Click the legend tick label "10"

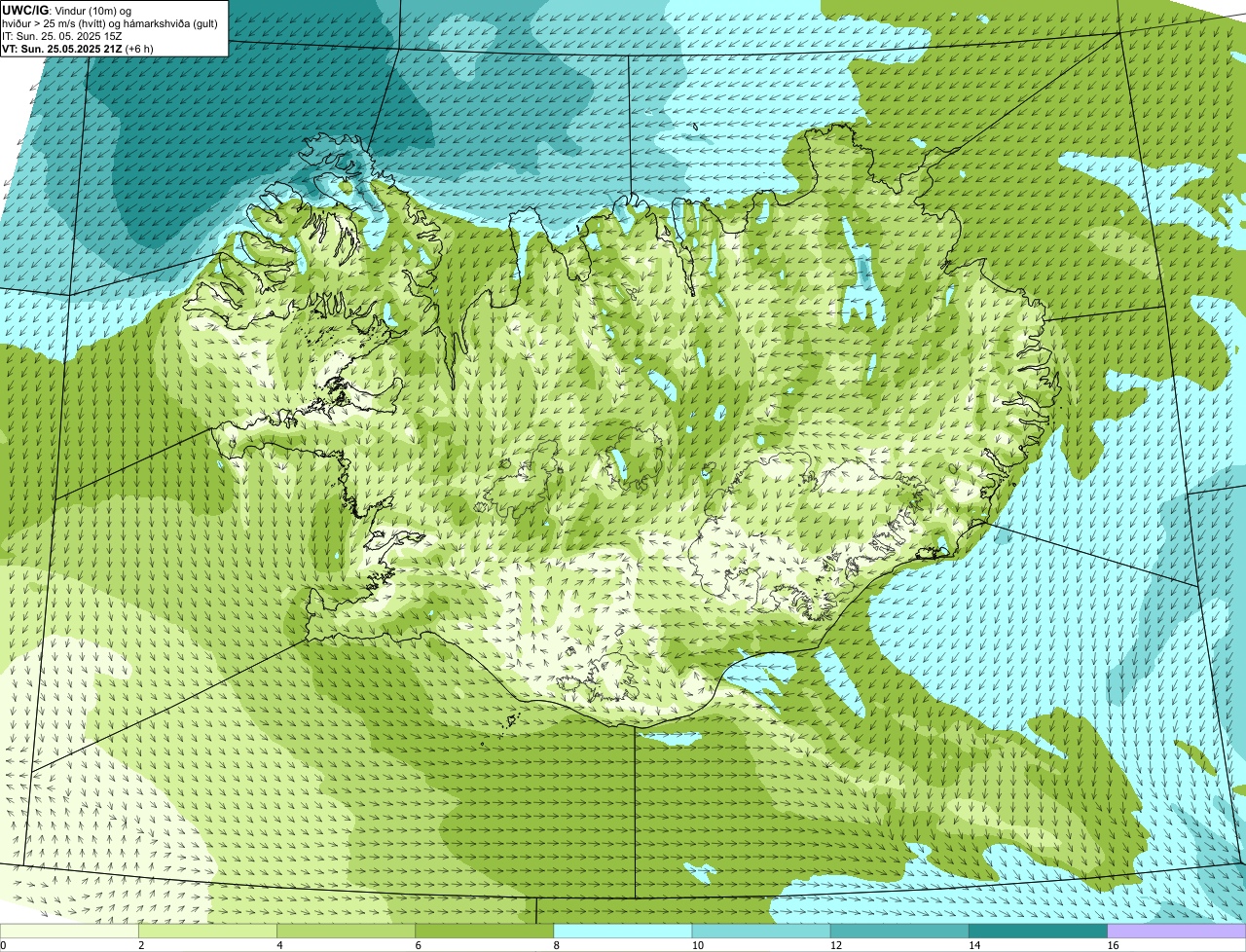click(x=697, y=945)
